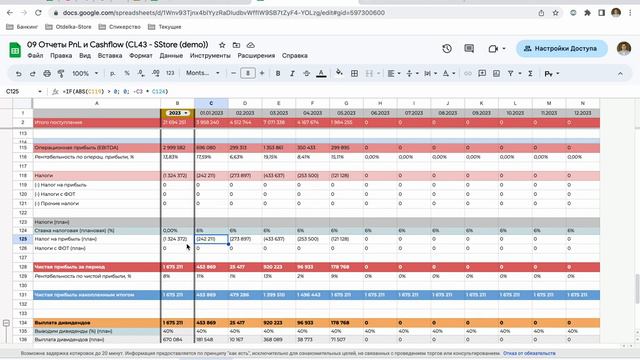Insert a chart from the toolbar
Image resolution: width=640 pixels, height=360 pixels.
[x=496, y=73]
